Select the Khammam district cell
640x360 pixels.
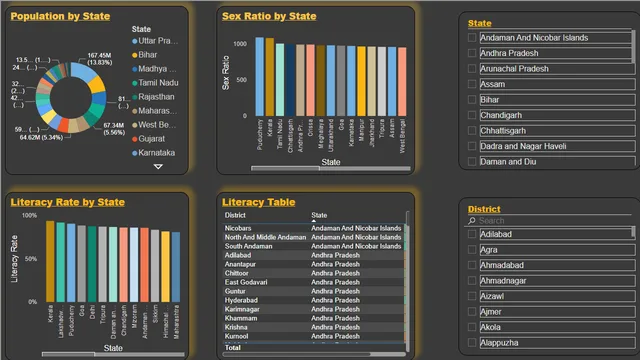click(241, 318)
